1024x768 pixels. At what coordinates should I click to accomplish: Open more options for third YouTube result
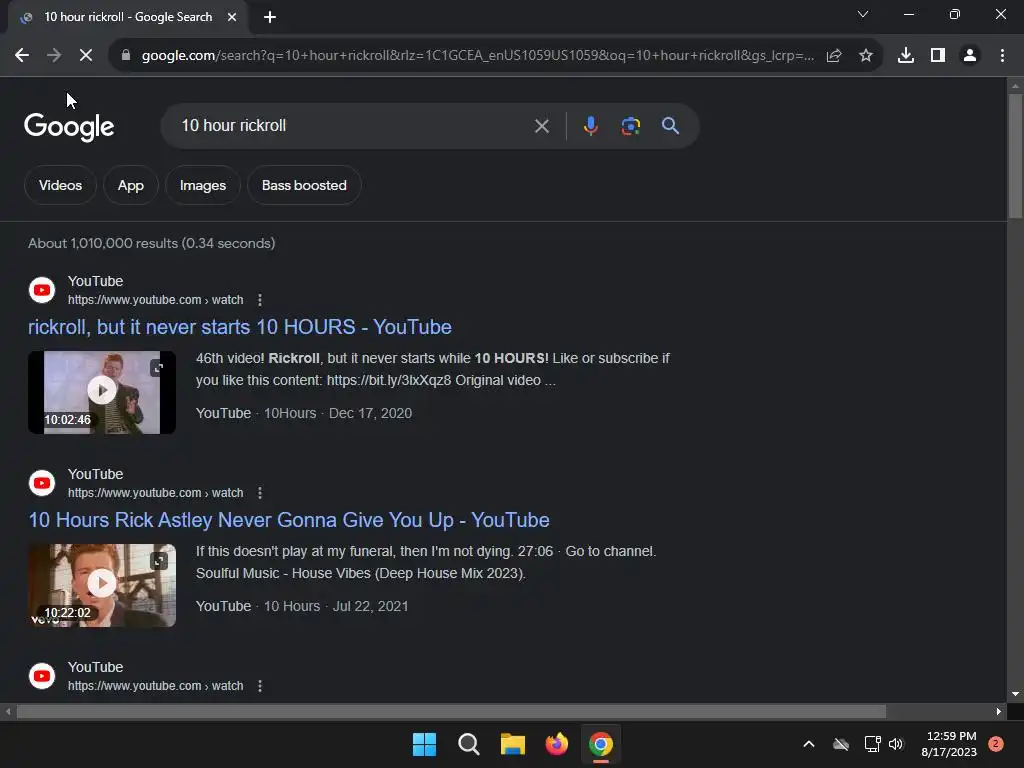click(x=260, y=686)
